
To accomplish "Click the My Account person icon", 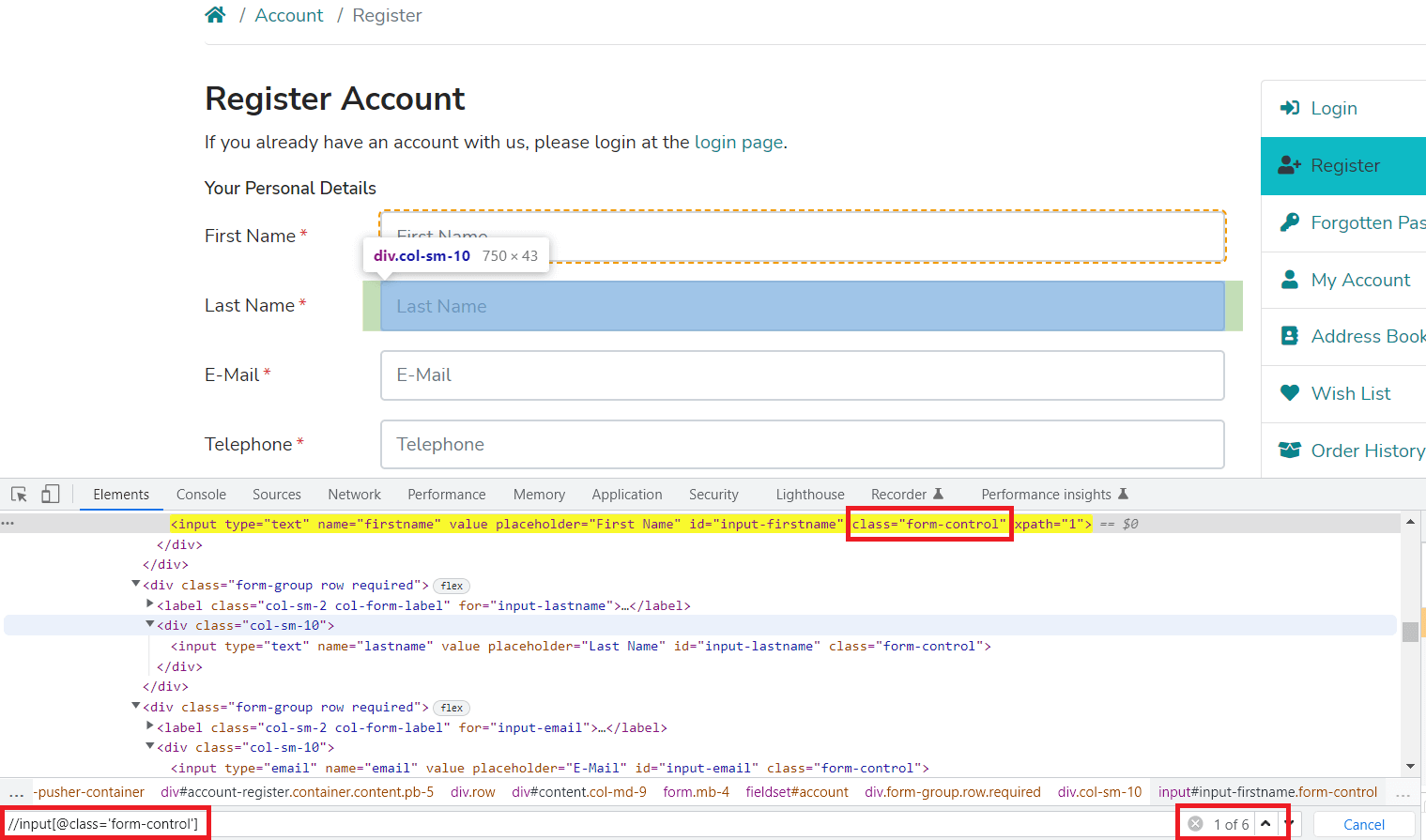I will pyautogui.click(x=1290, y=280).
